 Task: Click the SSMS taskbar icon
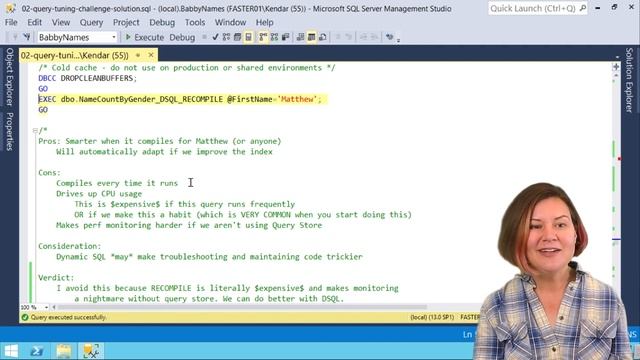coord(91,351)
